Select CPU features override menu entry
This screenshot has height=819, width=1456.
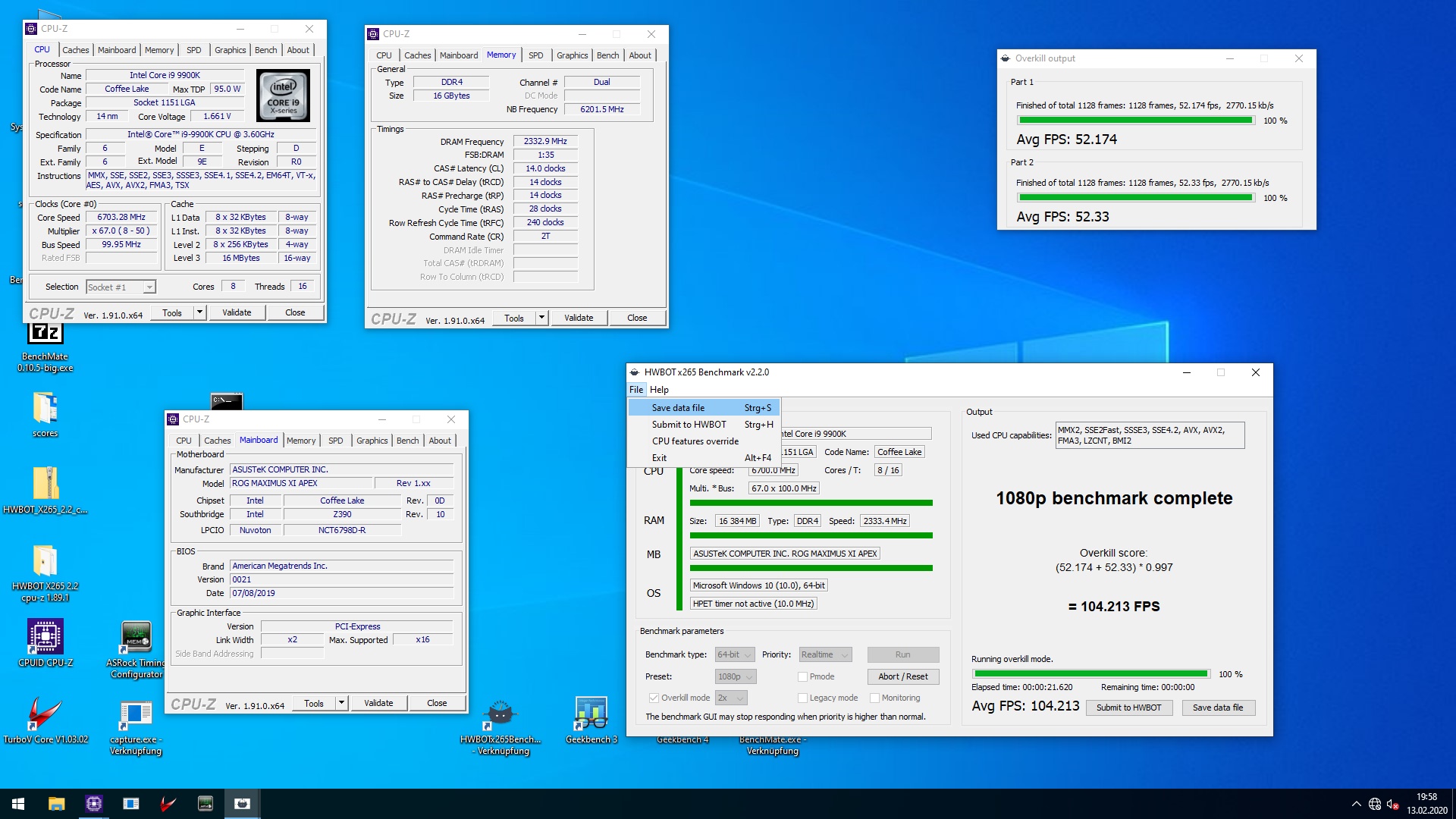[704, 441]
